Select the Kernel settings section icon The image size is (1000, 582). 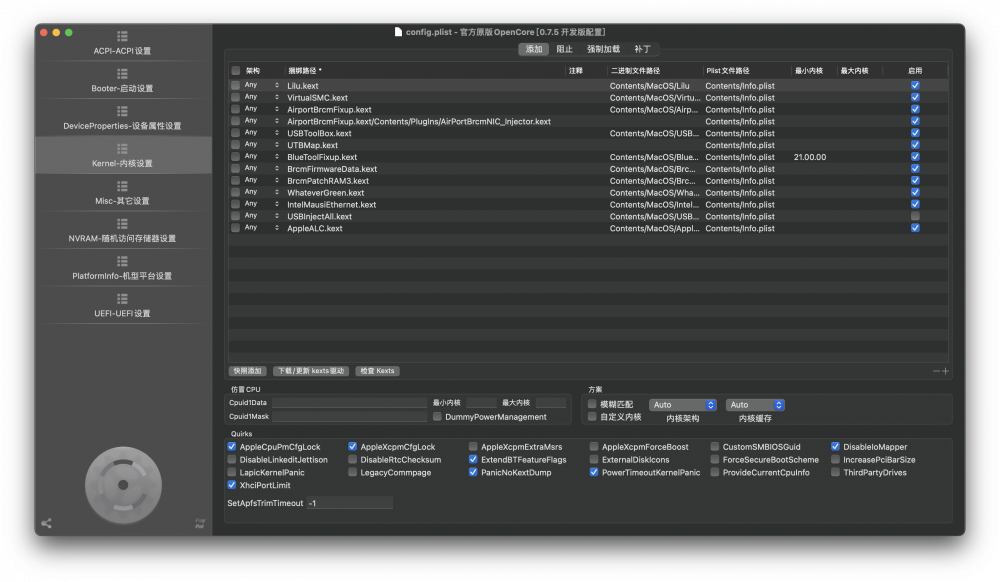tap(122, 149)
